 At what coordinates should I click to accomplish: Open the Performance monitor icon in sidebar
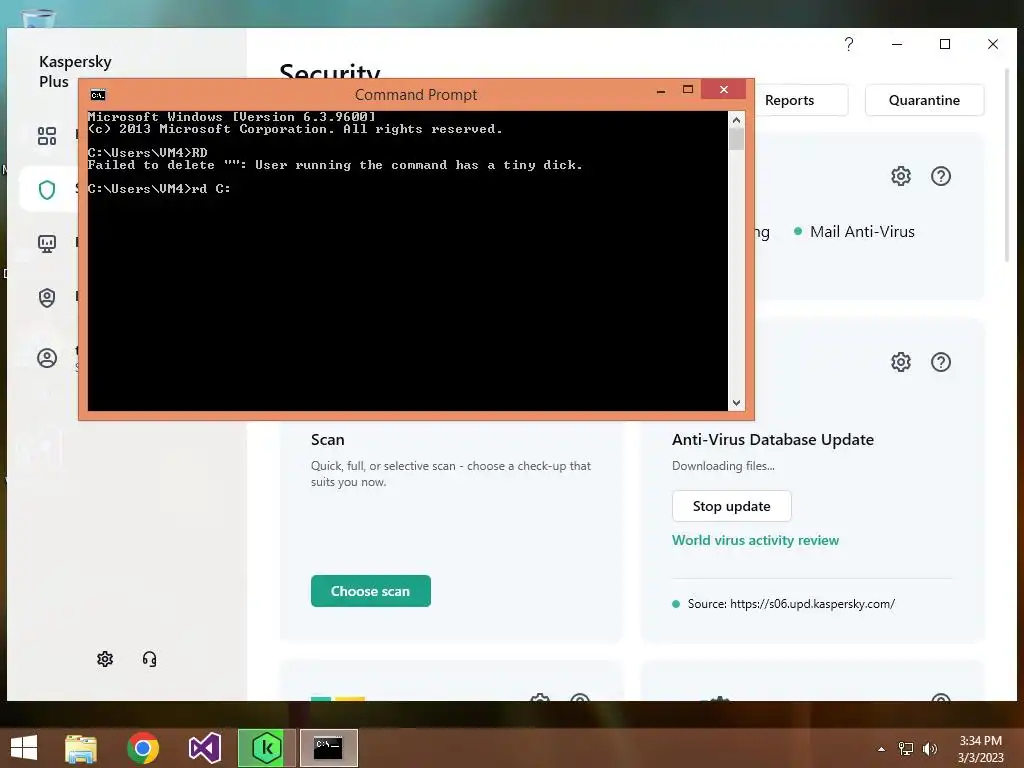[47, 244]
